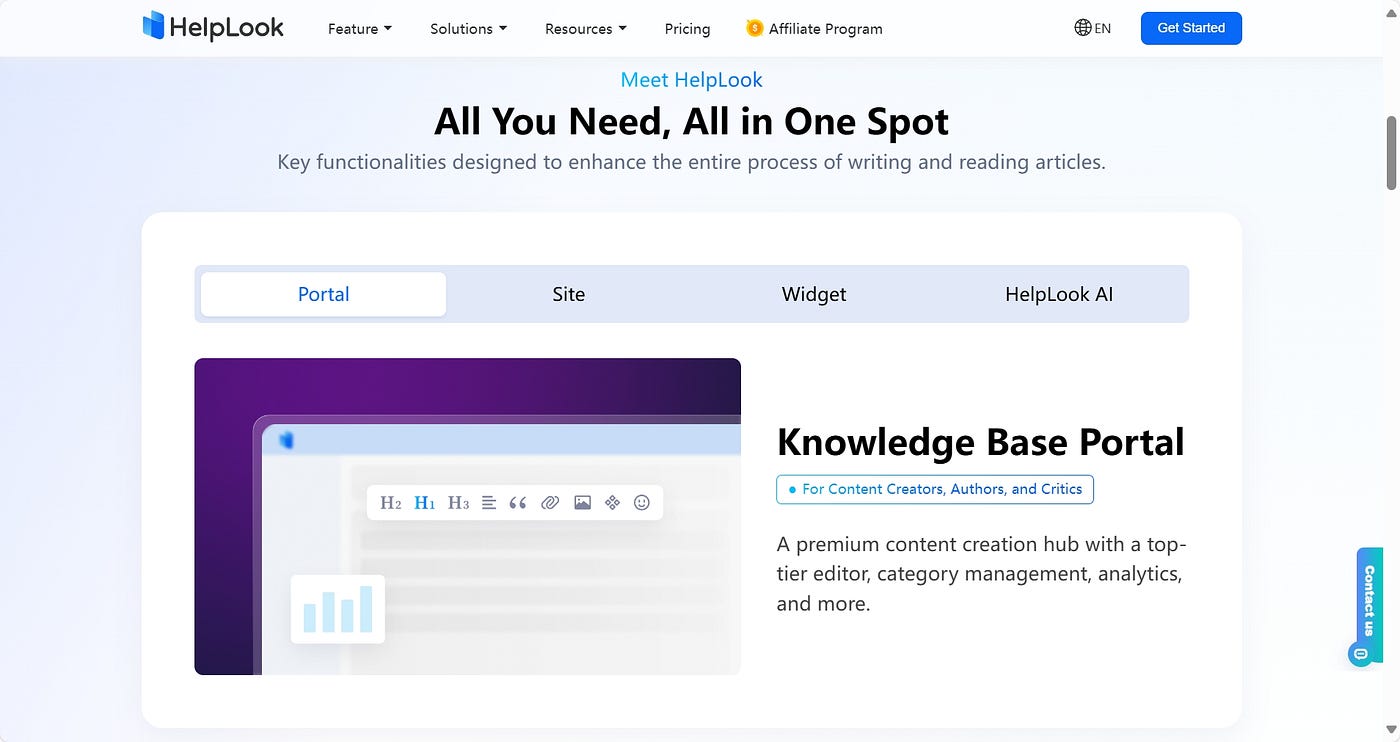1400x742 pixels.
Task: Click the globe language icon
Action: 1082,28
